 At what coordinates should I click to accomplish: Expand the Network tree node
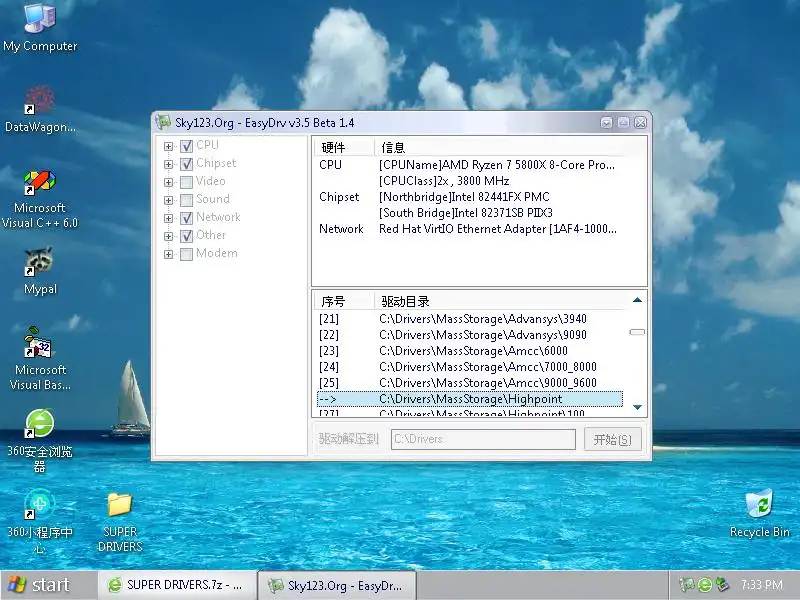[168, 218]
